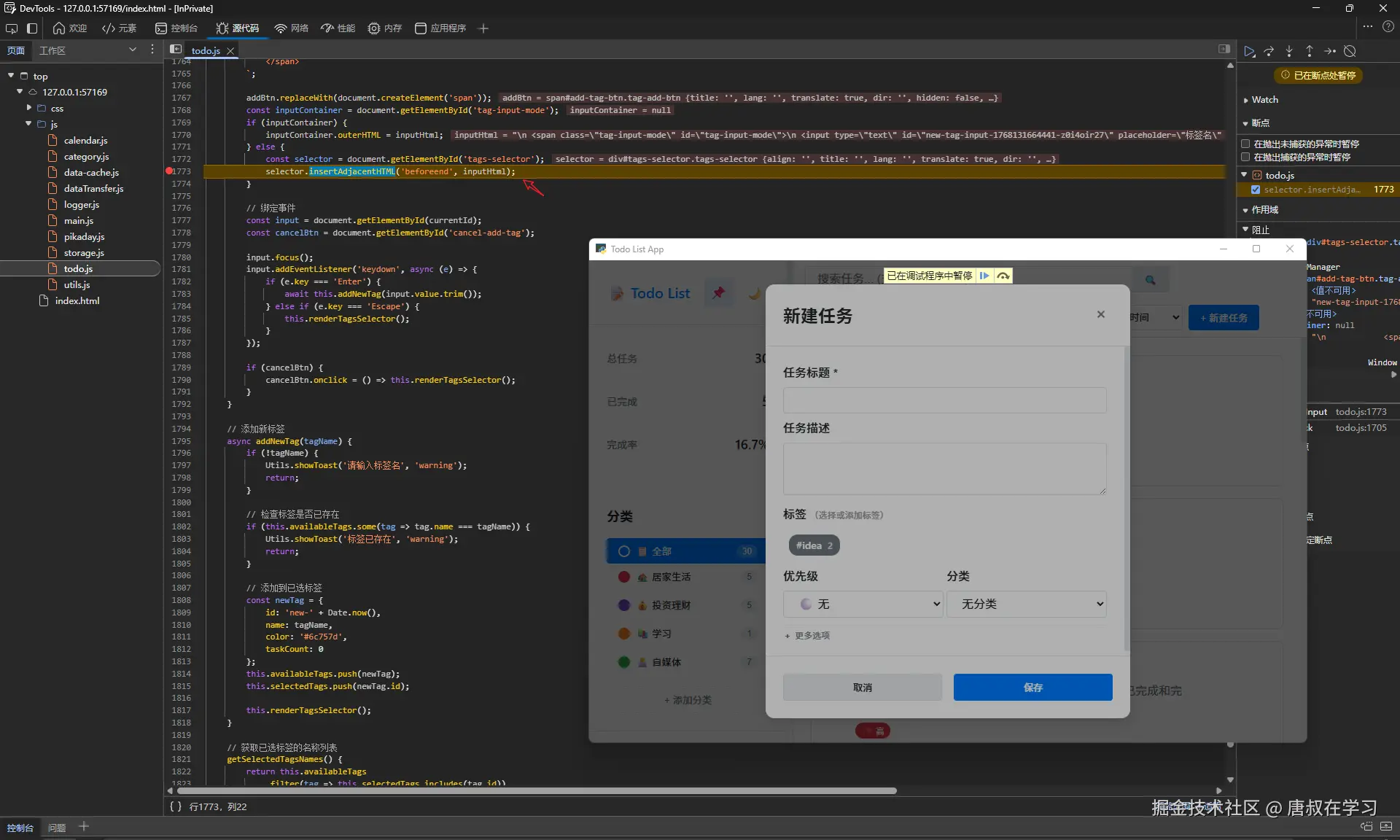Click the 取消 cancel button
This screenshot has height=840, width=1400.
point(862,687)
